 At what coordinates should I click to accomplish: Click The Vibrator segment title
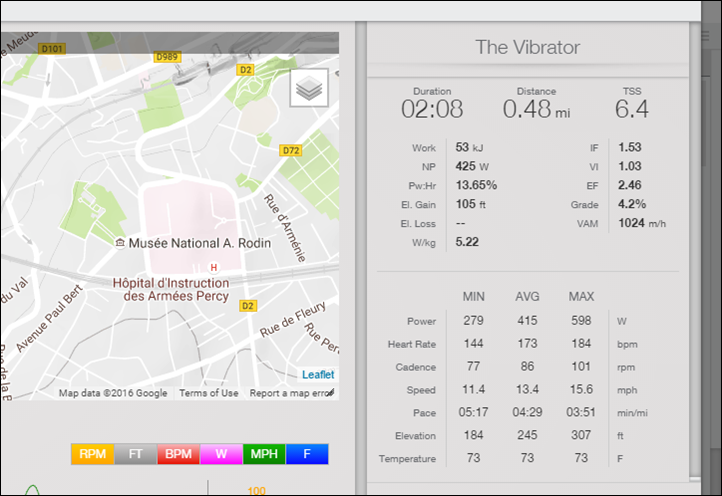[x=527, y=47]
